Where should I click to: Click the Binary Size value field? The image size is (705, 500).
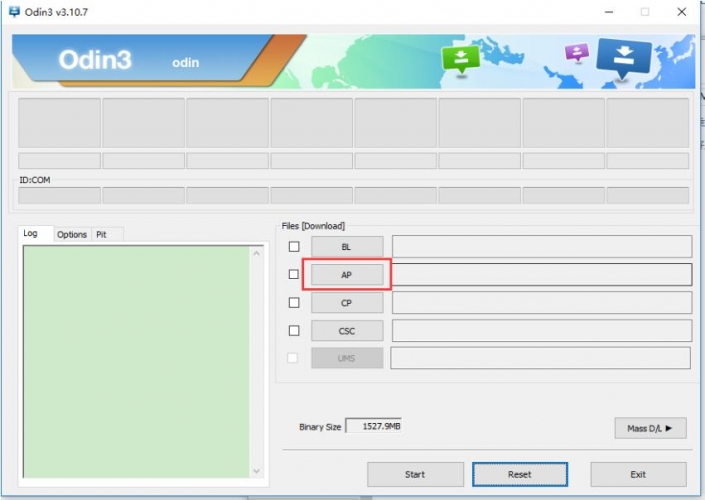[373, 426]
